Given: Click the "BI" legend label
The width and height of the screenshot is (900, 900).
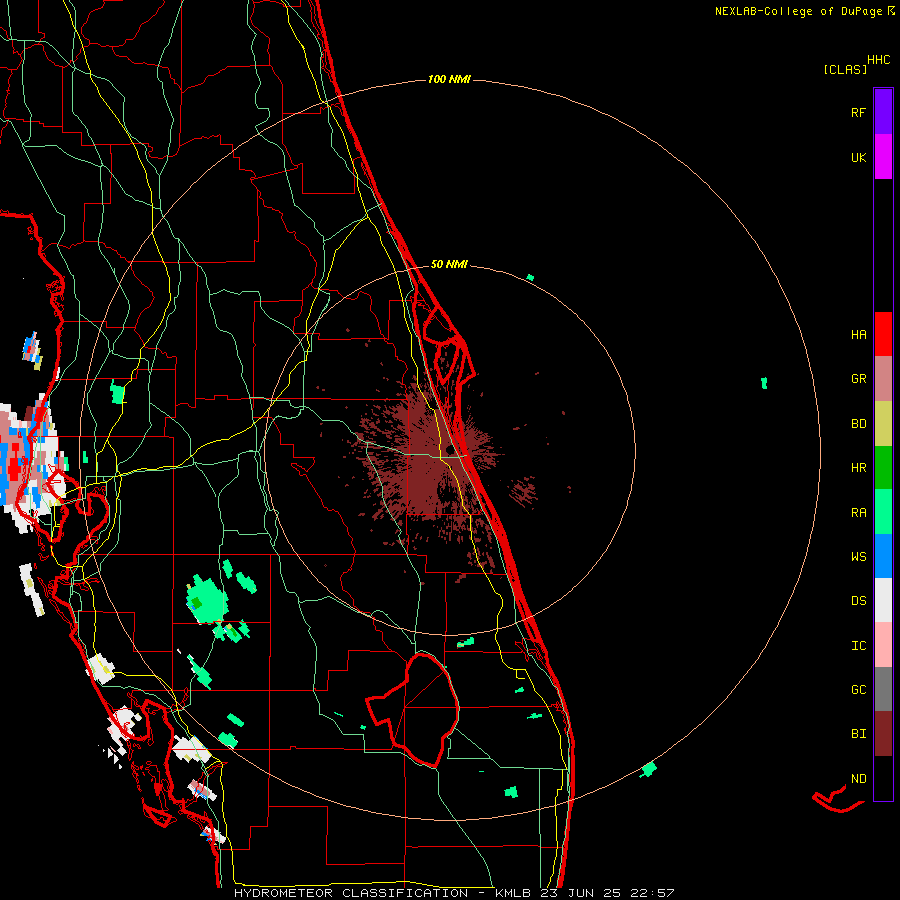Looking at the screenshot, I should point(858,734).
